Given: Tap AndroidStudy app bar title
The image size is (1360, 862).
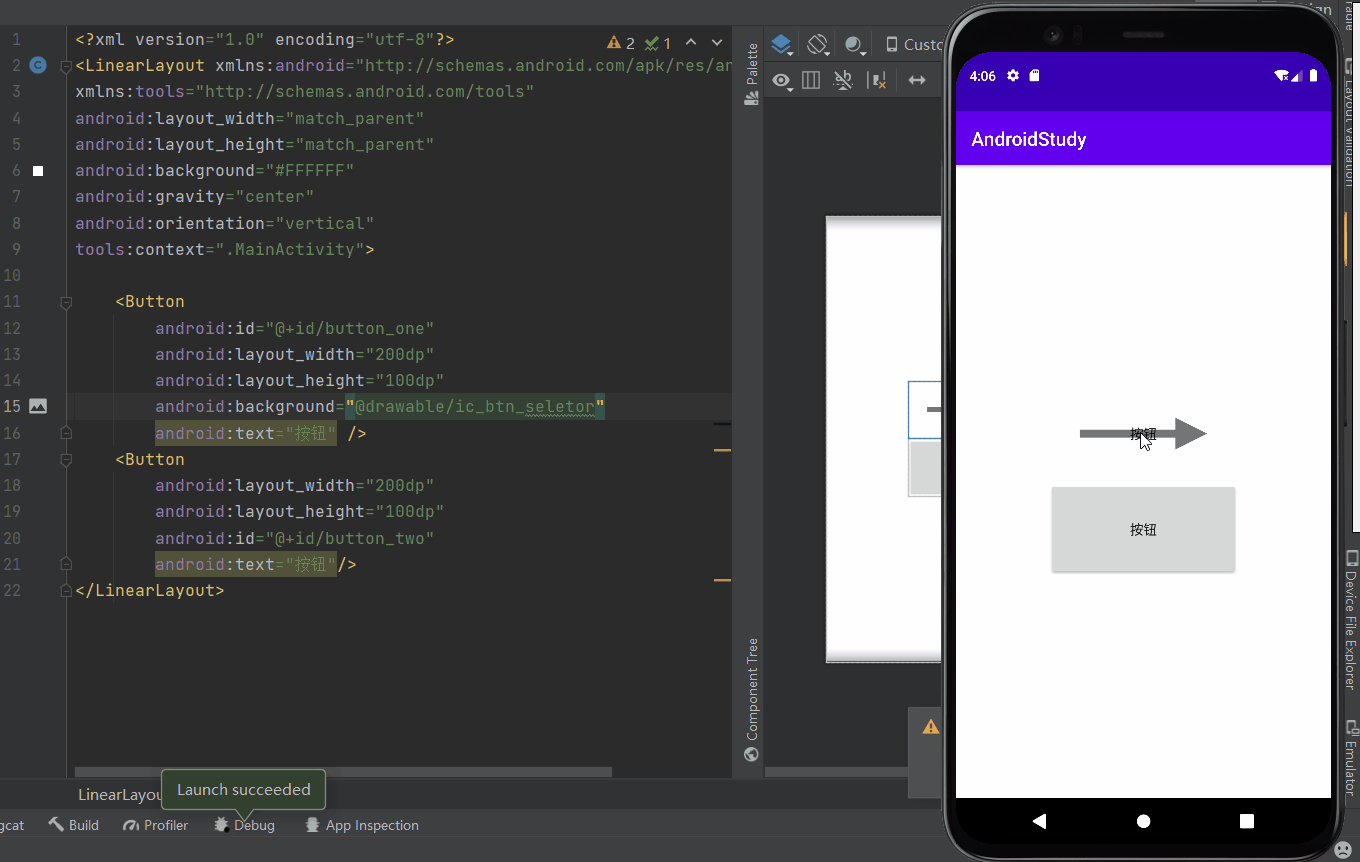Looking at the screenshot, I should 1029,139.
